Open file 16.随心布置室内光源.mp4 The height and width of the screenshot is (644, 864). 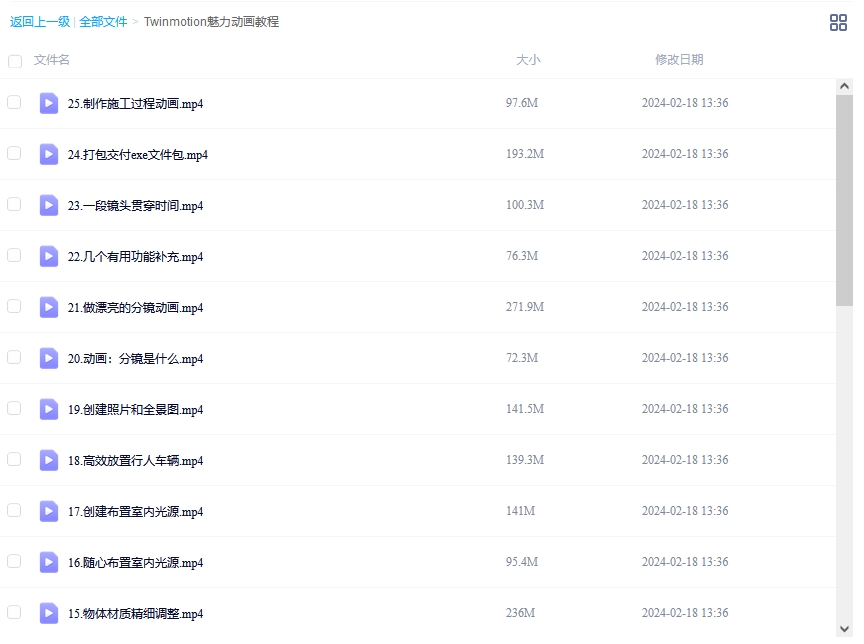click(x=136, y=562)
